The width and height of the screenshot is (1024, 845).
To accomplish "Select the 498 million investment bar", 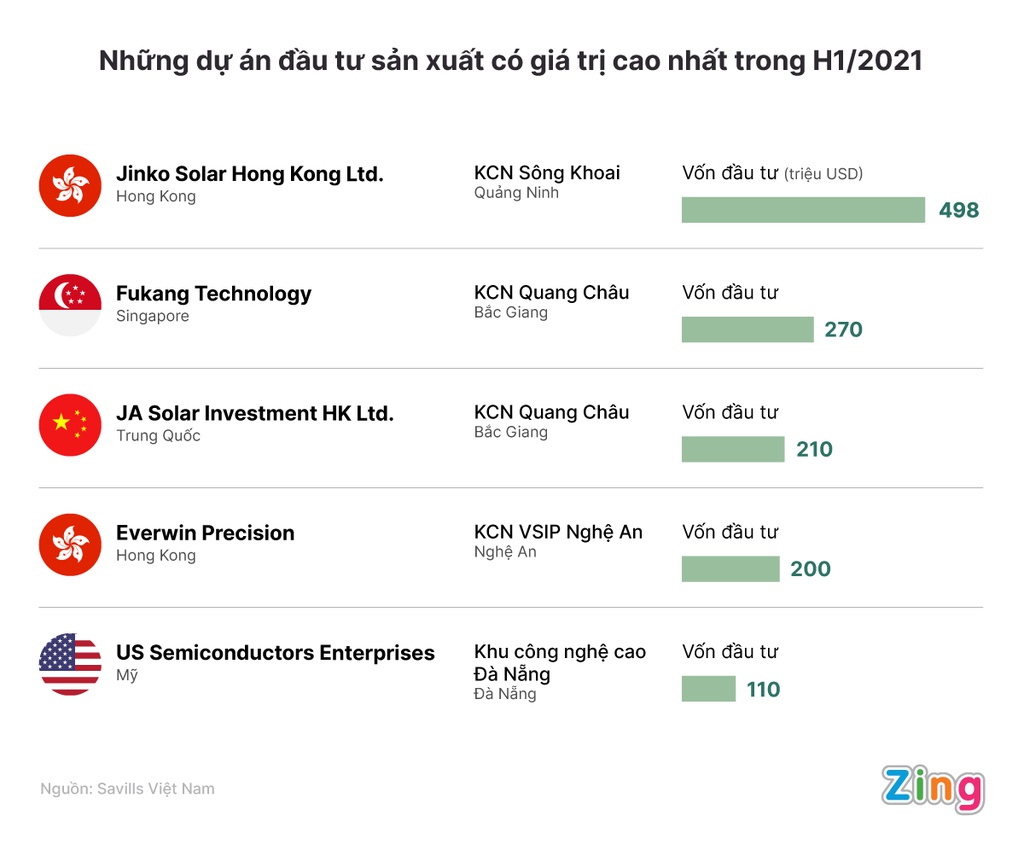I will coord(803,210).
